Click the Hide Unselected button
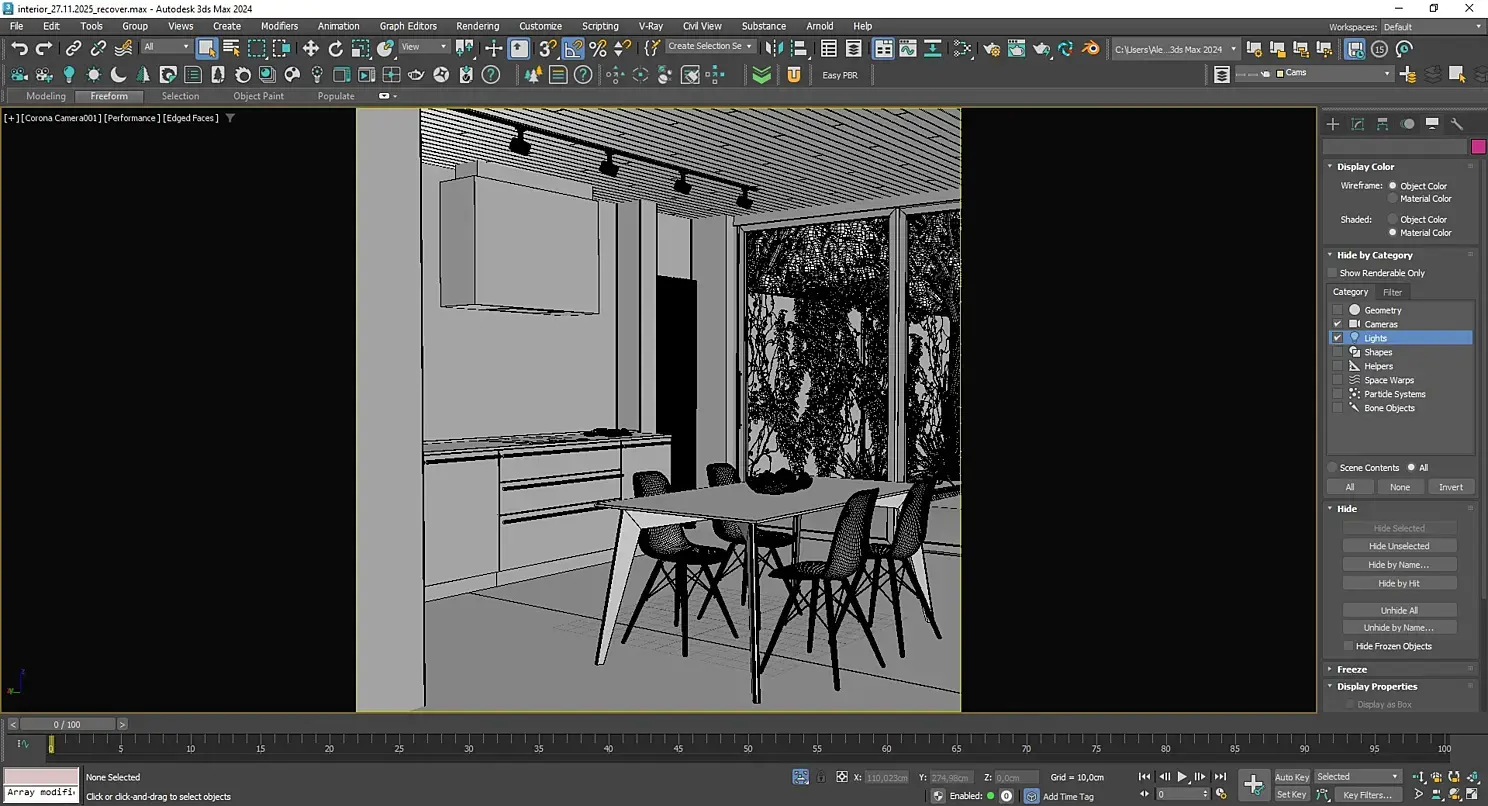The width and height of the screenshot is (1488, 806). click(x=1399, y=546)
